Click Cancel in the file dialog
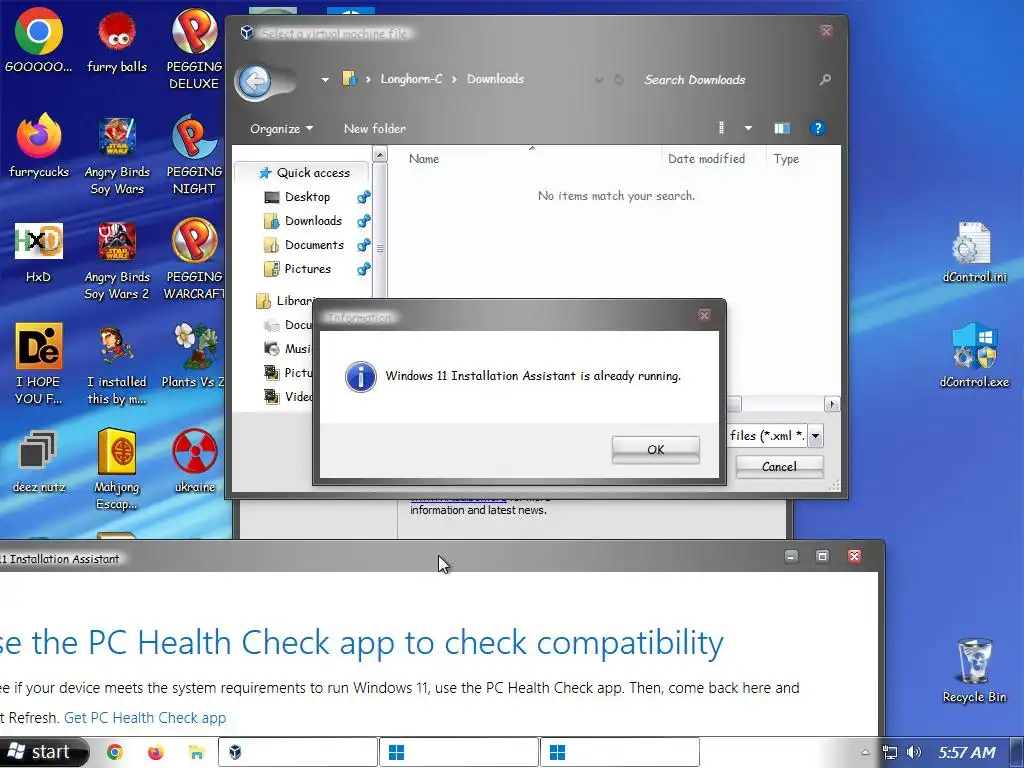The width and height of the screenshot is (1024, 768). pos(779,466)
